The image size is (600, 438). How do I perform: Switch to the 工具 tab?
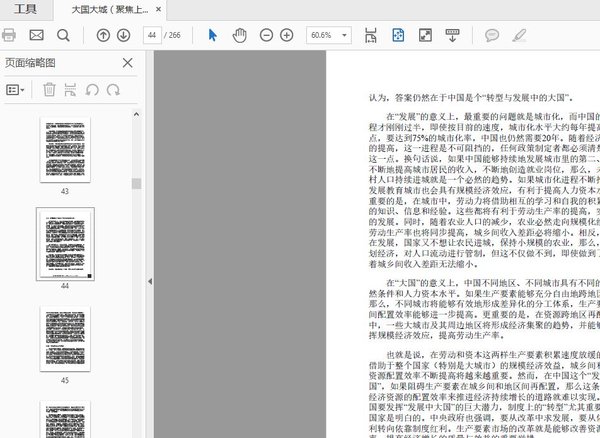[x=25, y=9]
